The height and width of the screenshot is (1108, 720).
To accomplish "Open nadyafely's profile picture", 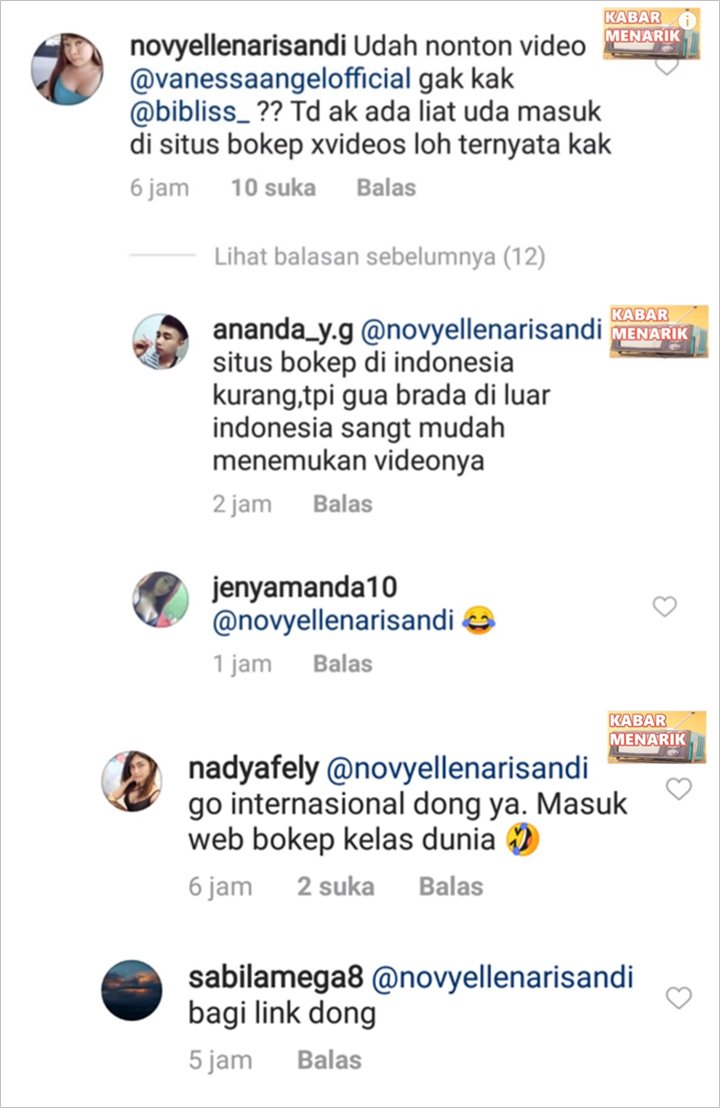I will (x=132, y=781).
